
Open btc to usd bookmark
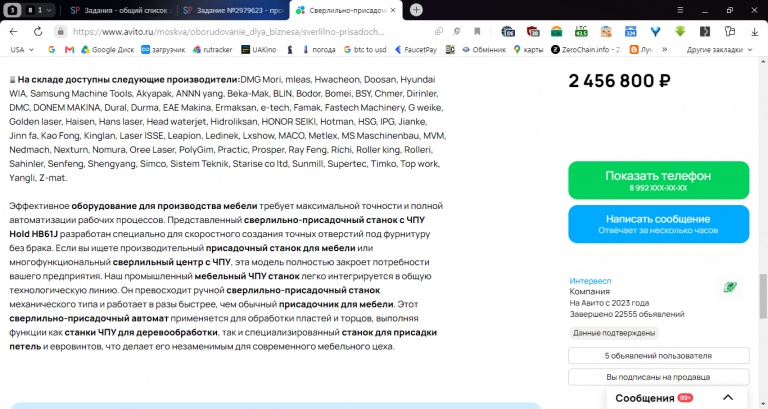[365, 49]
